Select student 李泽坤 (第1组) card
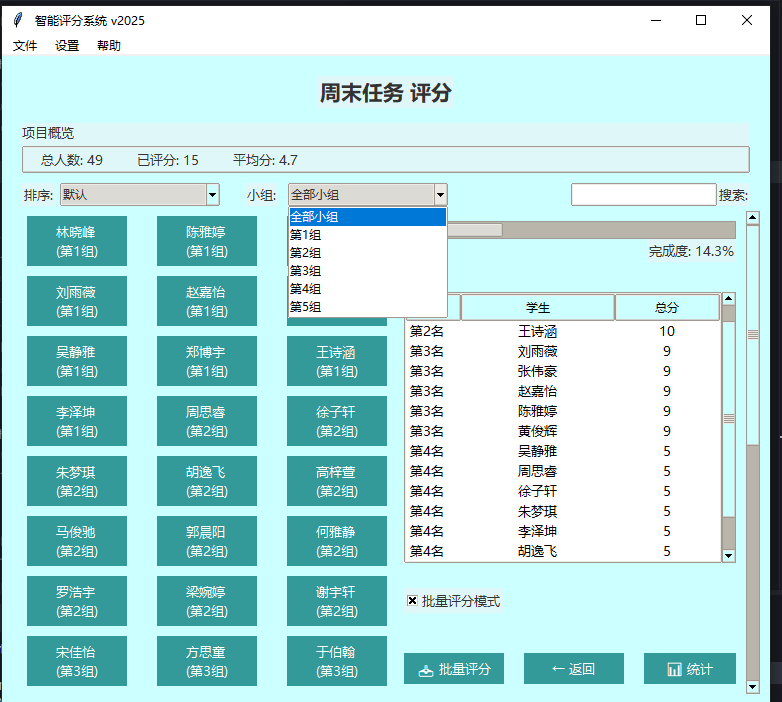This screenshot has width=782, height=702. [77, 421]
